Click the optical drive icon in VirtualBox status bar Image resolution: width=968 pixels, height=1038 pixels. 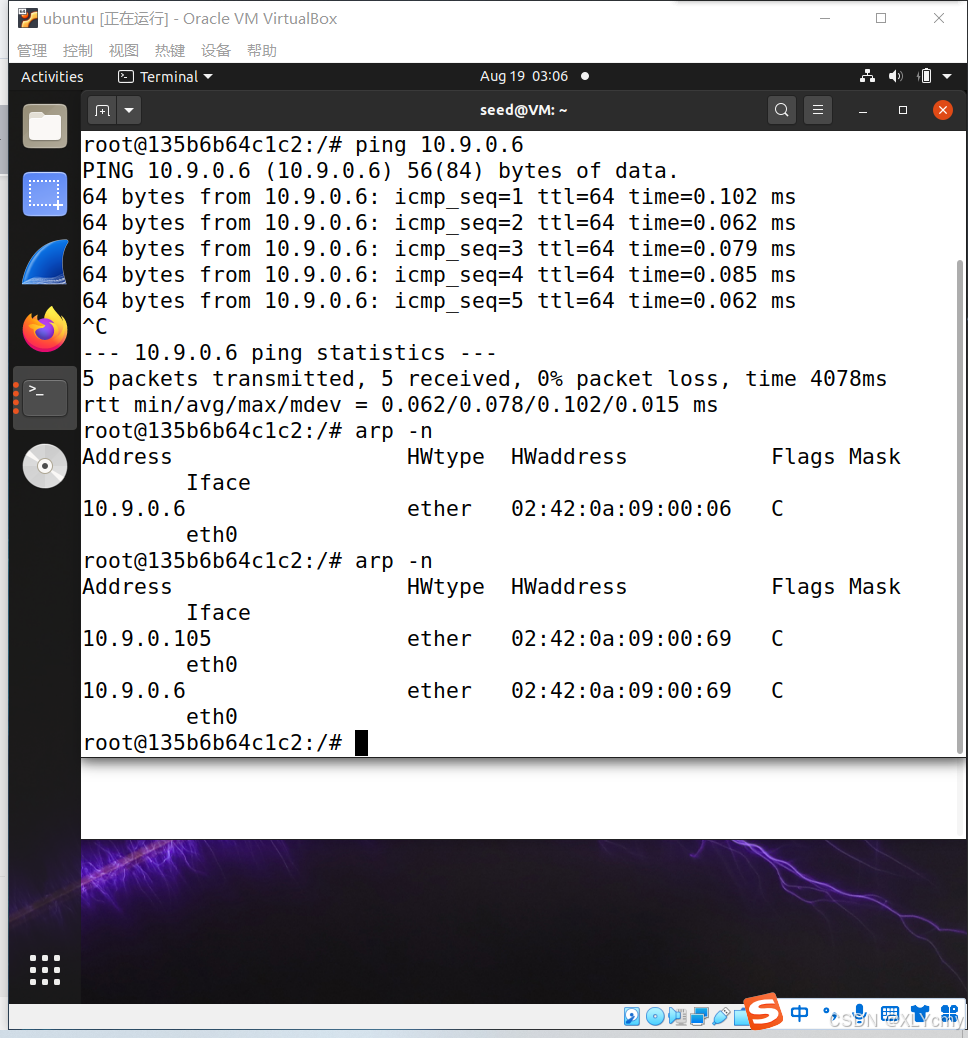655,1016
